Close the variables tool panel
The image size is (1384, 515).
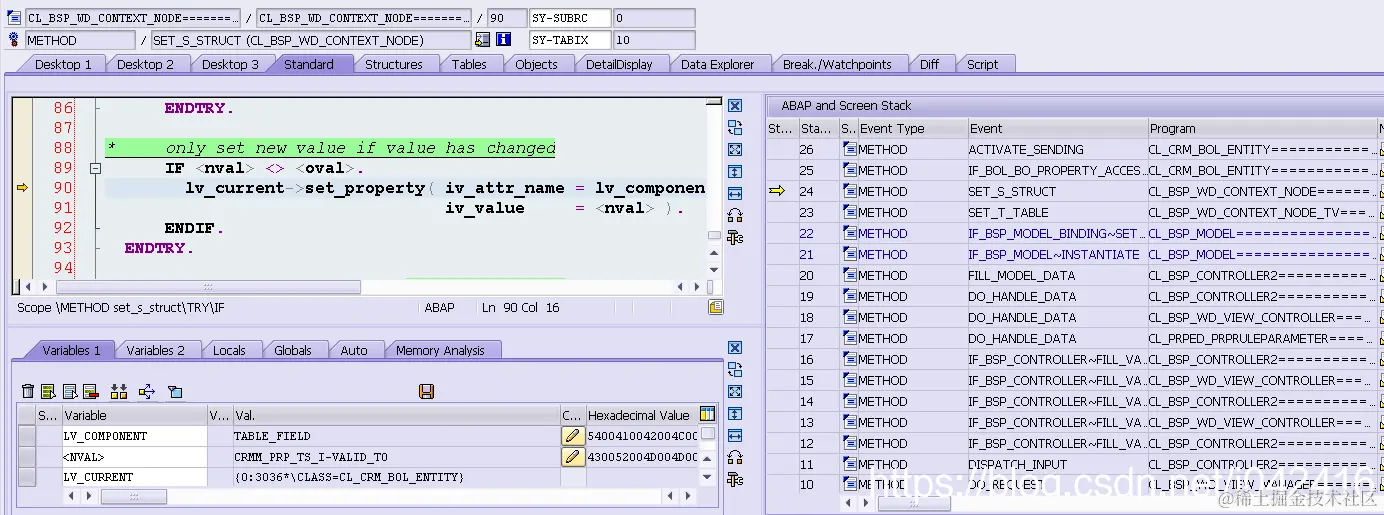coord(735,348)
